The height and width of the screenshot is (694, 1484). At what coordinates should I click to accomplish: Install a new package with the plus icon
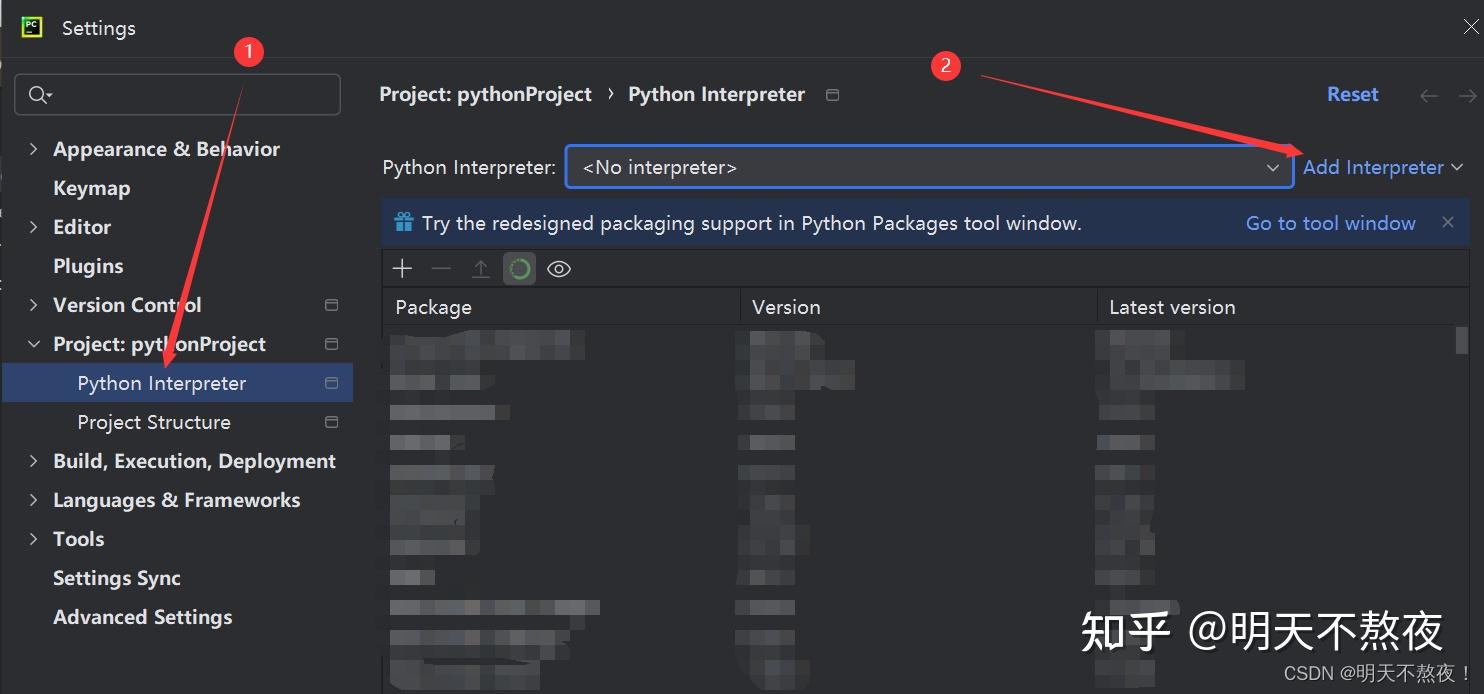coord(402,268)
